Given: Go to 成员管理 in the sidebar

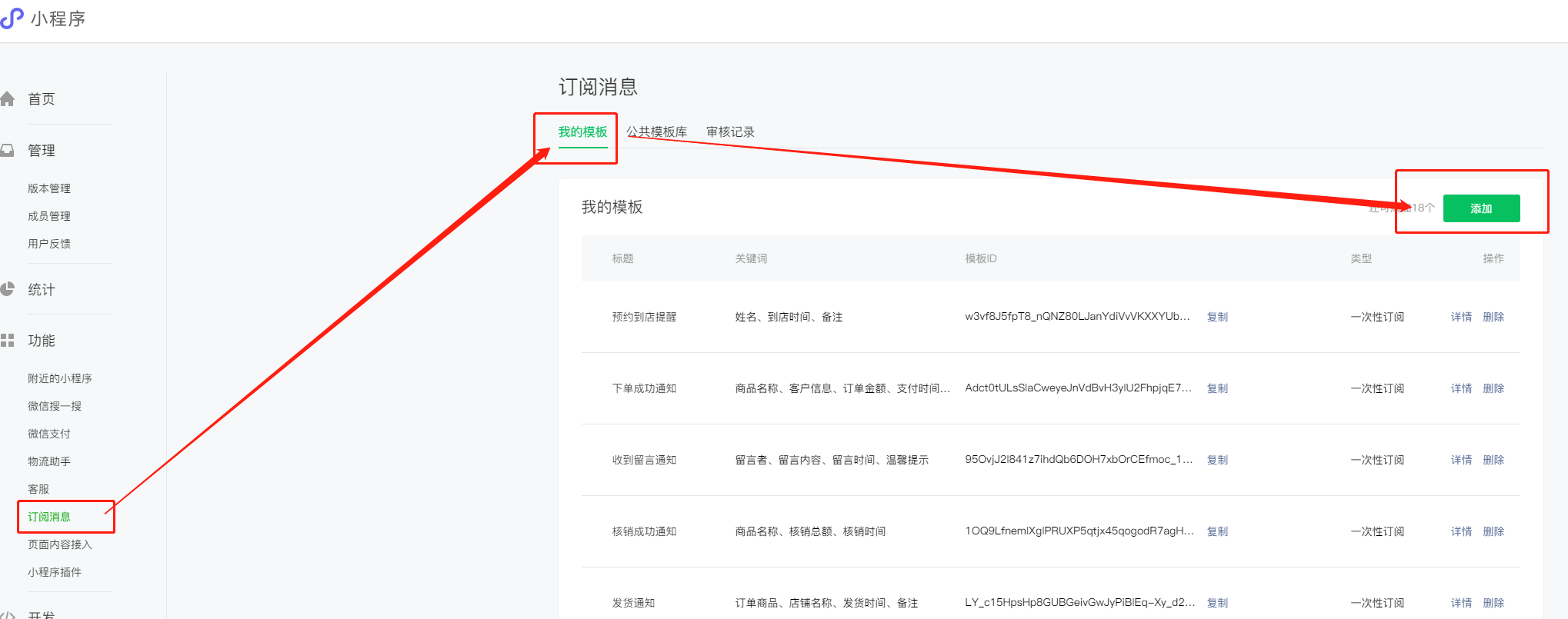Looking at the screenshot, I should pyautogui.click(x=49, y=216).
